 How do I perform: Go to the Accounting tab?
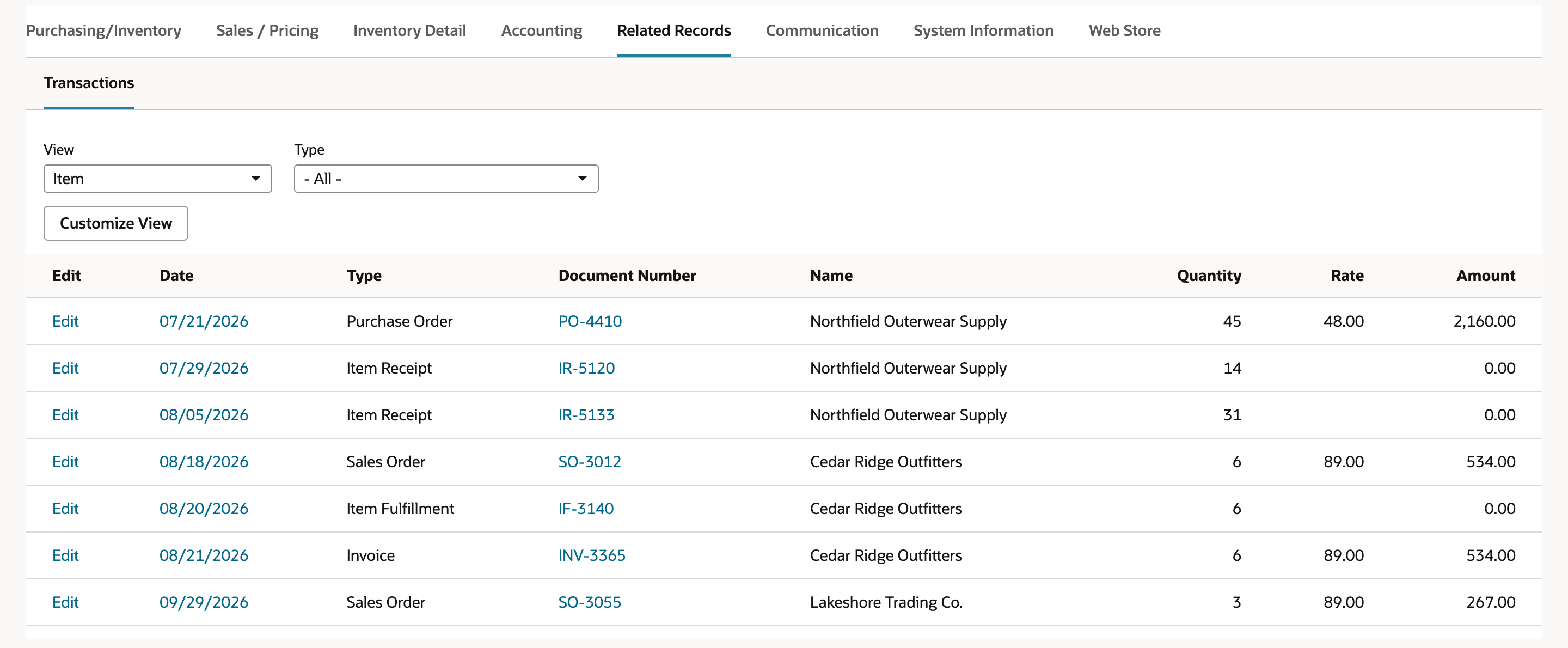(542, 30)
